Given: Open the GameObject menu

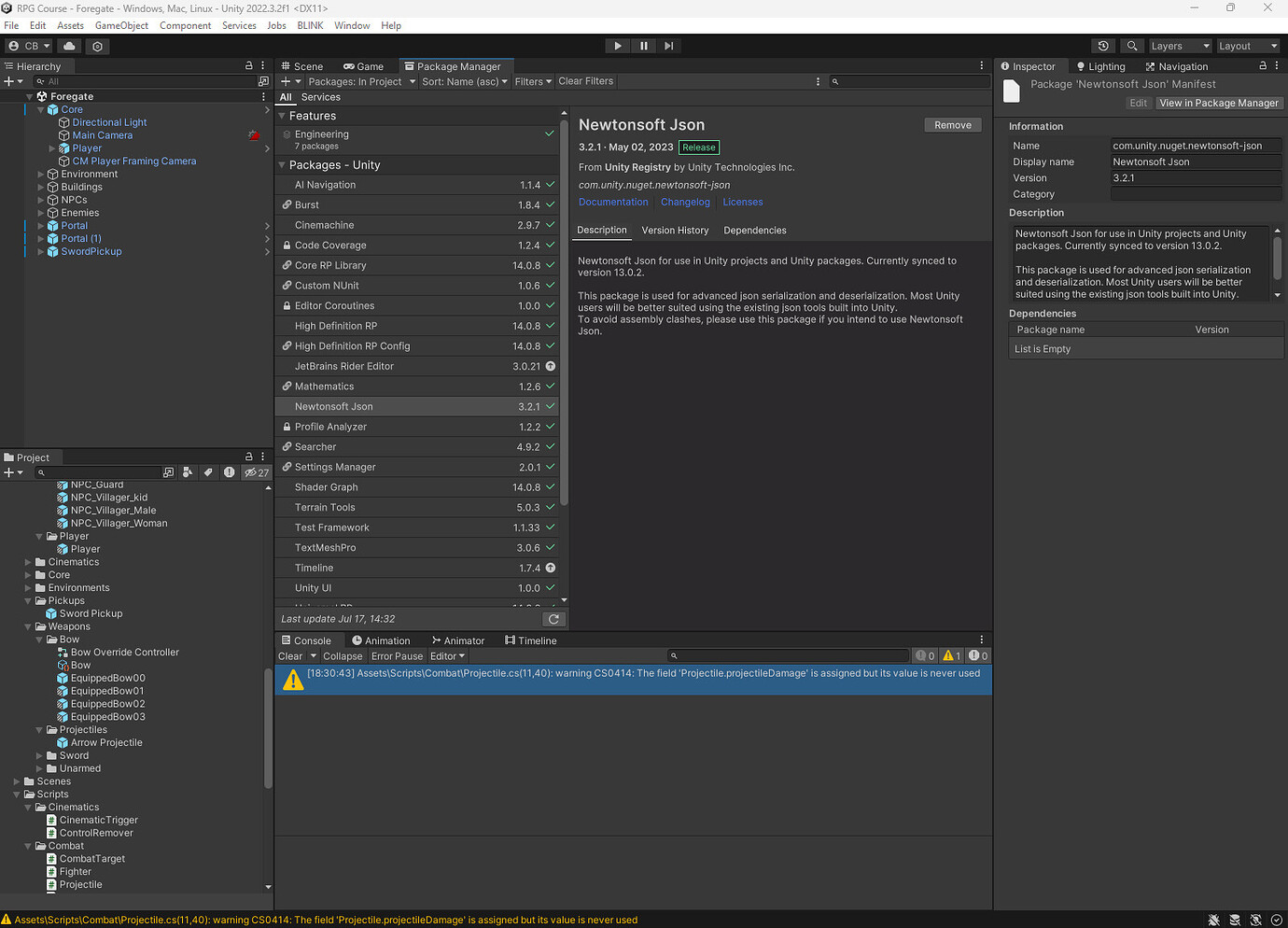Looking at the screenshot, I should point(120,25).
